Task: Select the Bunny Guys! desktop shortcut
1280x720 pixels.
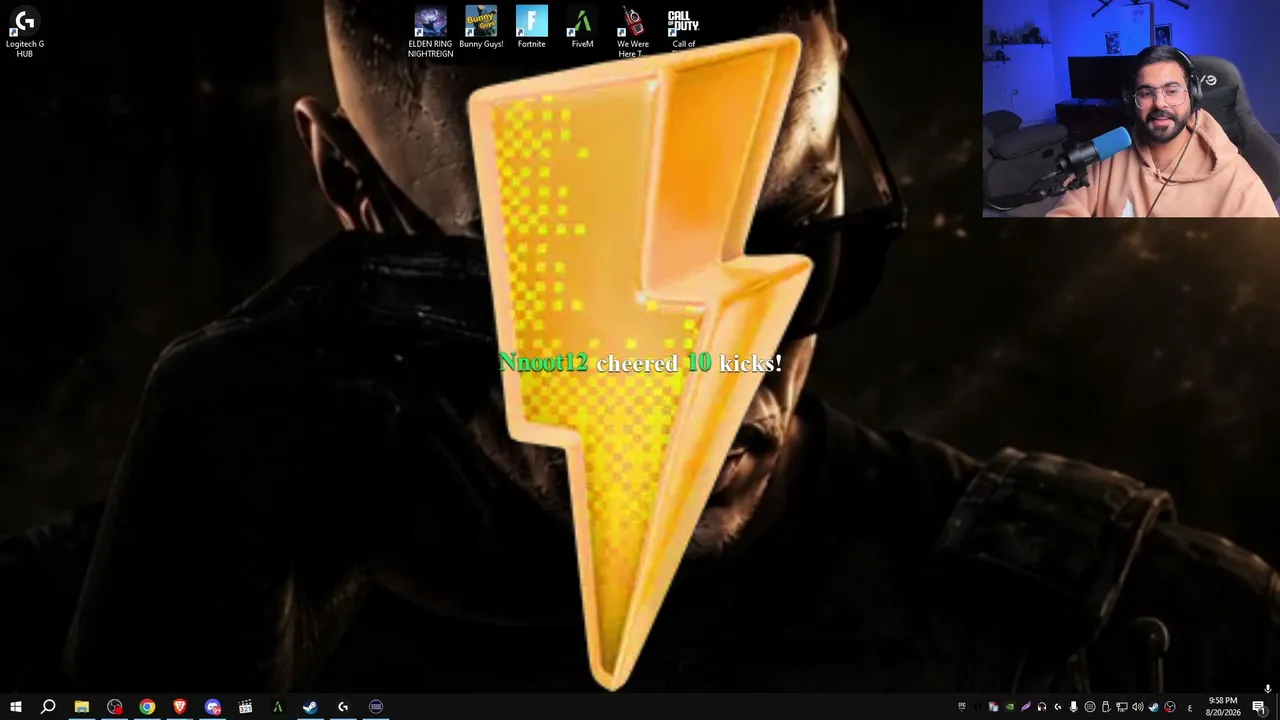Action: pyautogui.click(x=481, y=28)
